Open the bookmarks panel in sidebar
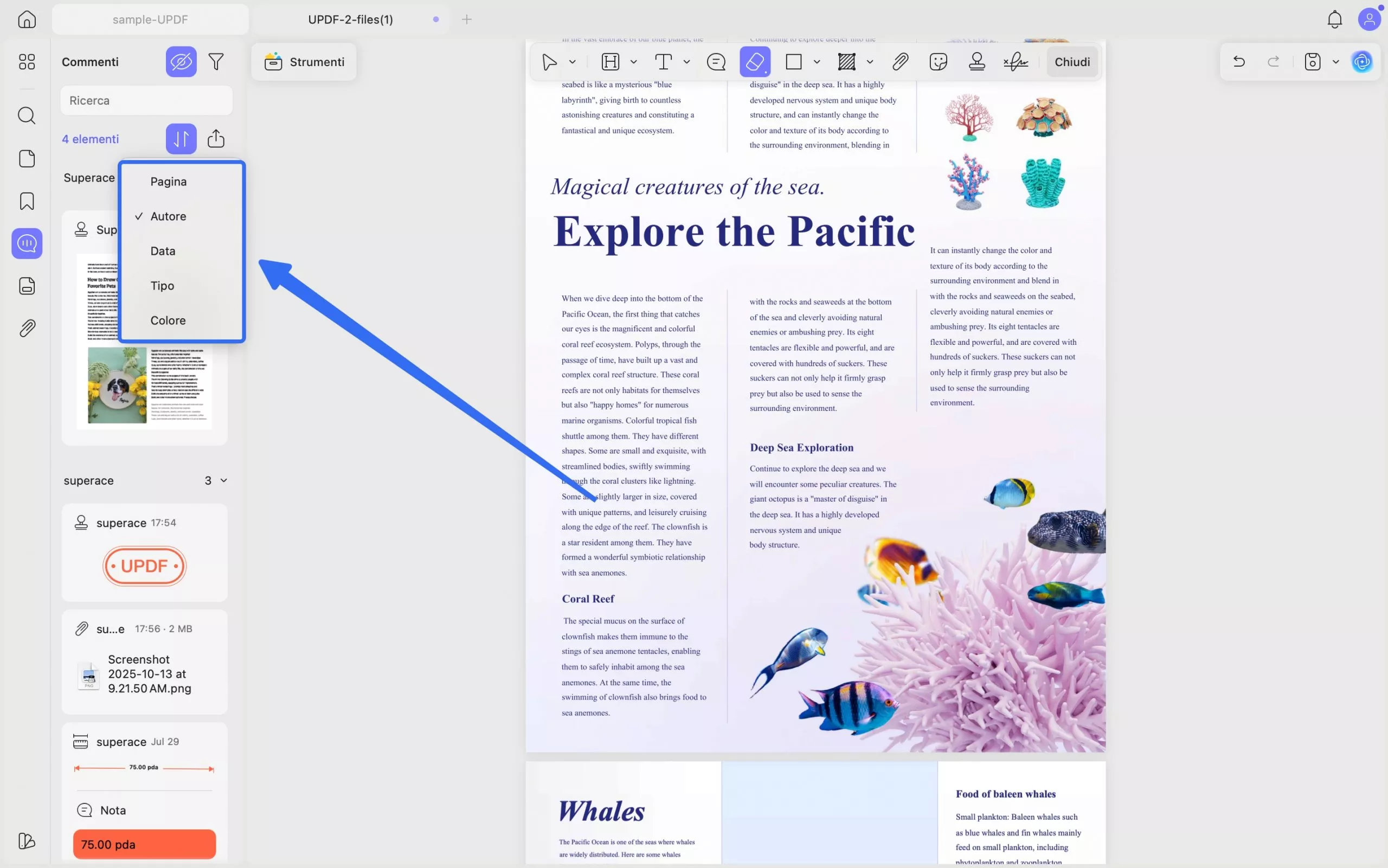The width and height of the screenshot is (1388, 868). pos(27,201)
